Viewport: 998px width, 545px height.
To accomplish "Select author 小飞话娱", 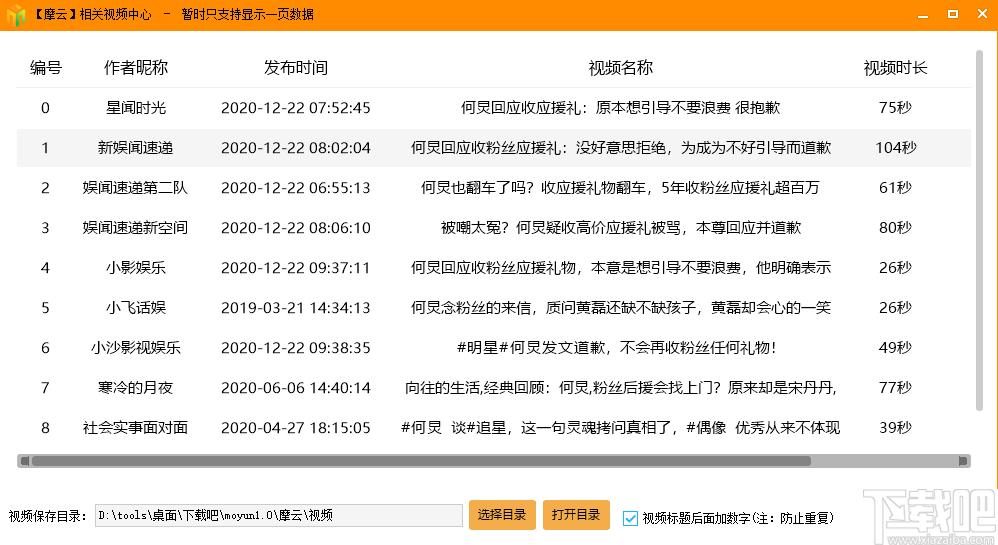I will (x=136, y=308).
